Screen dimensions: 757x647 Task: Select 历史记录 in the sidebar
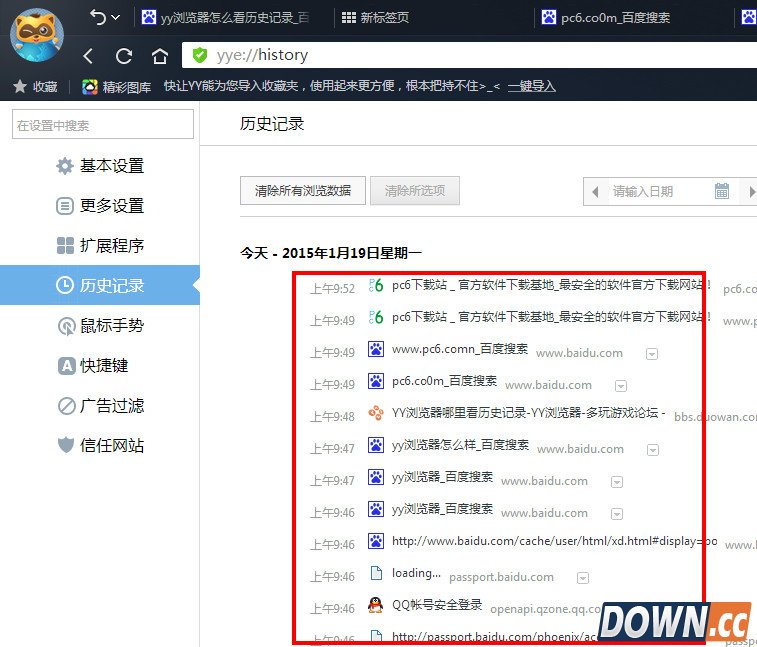[x=100, y=285]
